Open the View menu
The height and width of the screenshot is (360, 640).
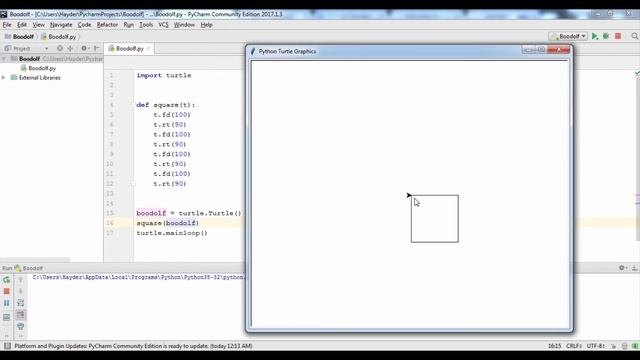point(38,25)
